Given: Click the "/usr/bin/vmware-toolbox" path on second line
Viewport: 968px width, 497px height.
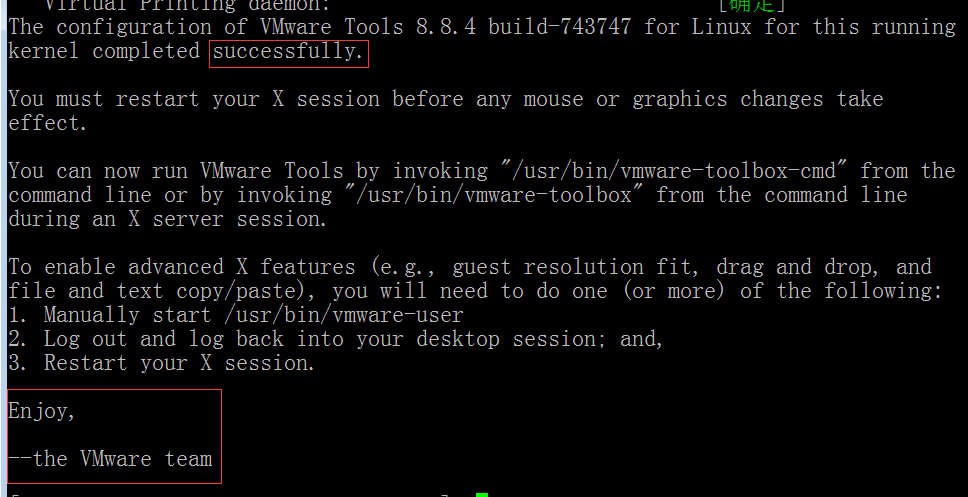Looking at the screenshot, I should [x=489, y=195].
